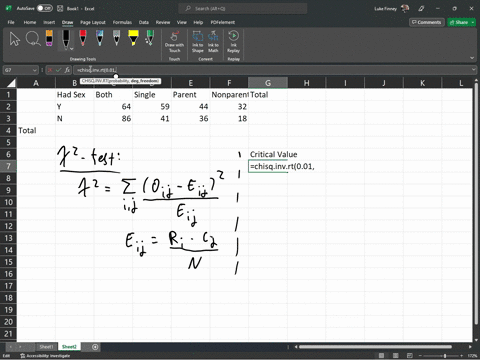Click the zoom out minus button
The height and width of the screenshot is (360, 480).
[421, 356]
